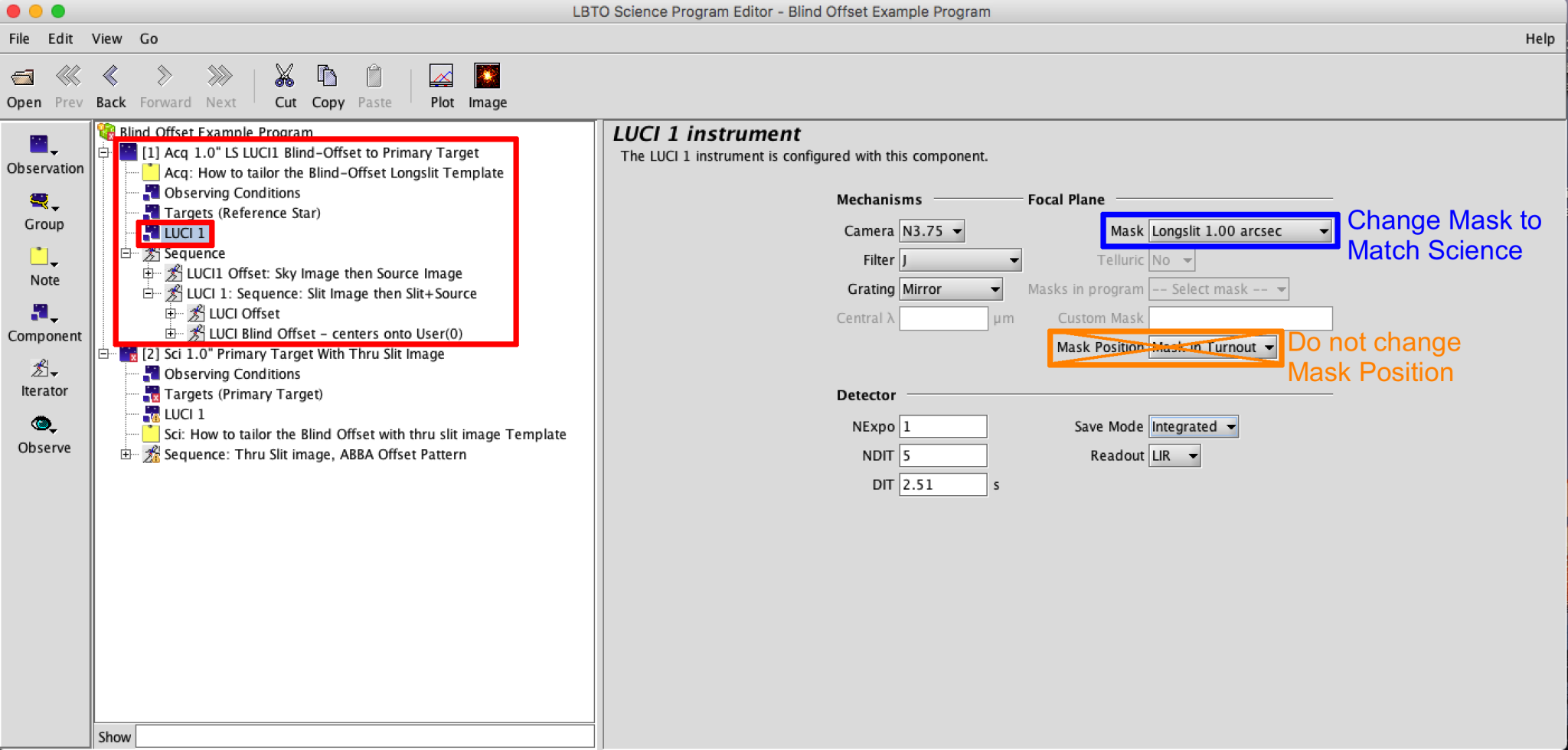Open the Camera dropdown showing N3.75
1568x750 pixels.
[932, 230]
